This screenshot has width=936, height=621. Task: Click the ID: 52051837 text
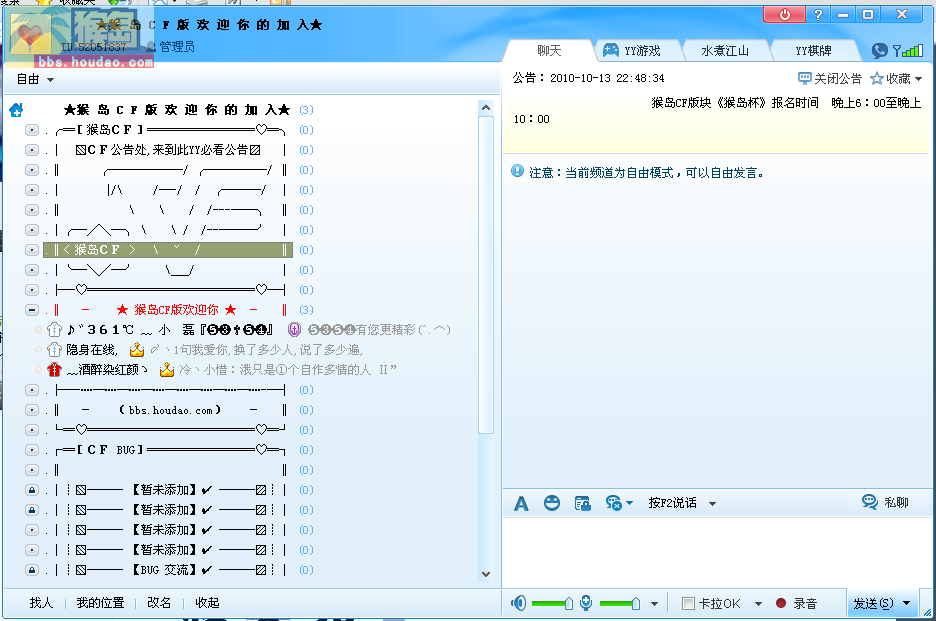93,47
